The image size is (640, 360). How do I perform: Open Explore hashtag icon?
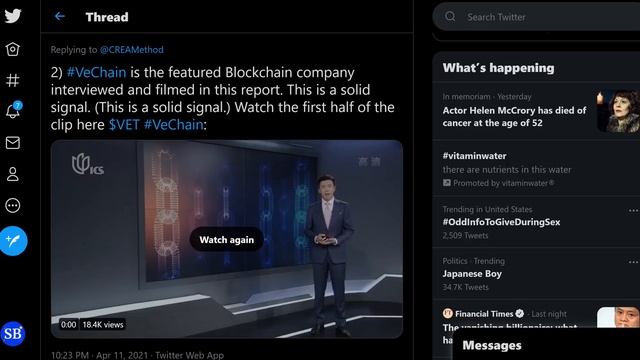[13, 80]
